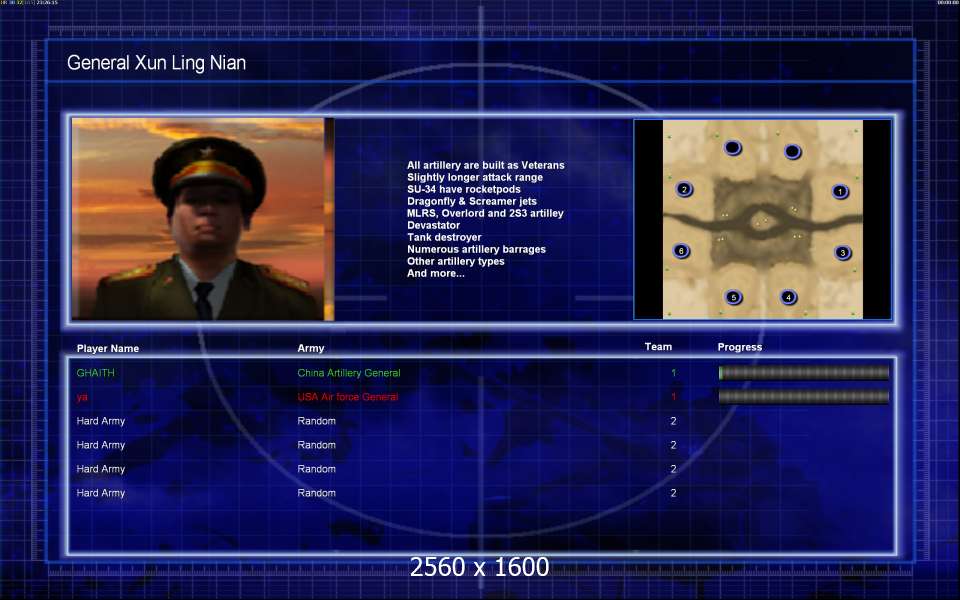
Task: Click team number 1 in GHAITH row
Action: tap(673, 373)
